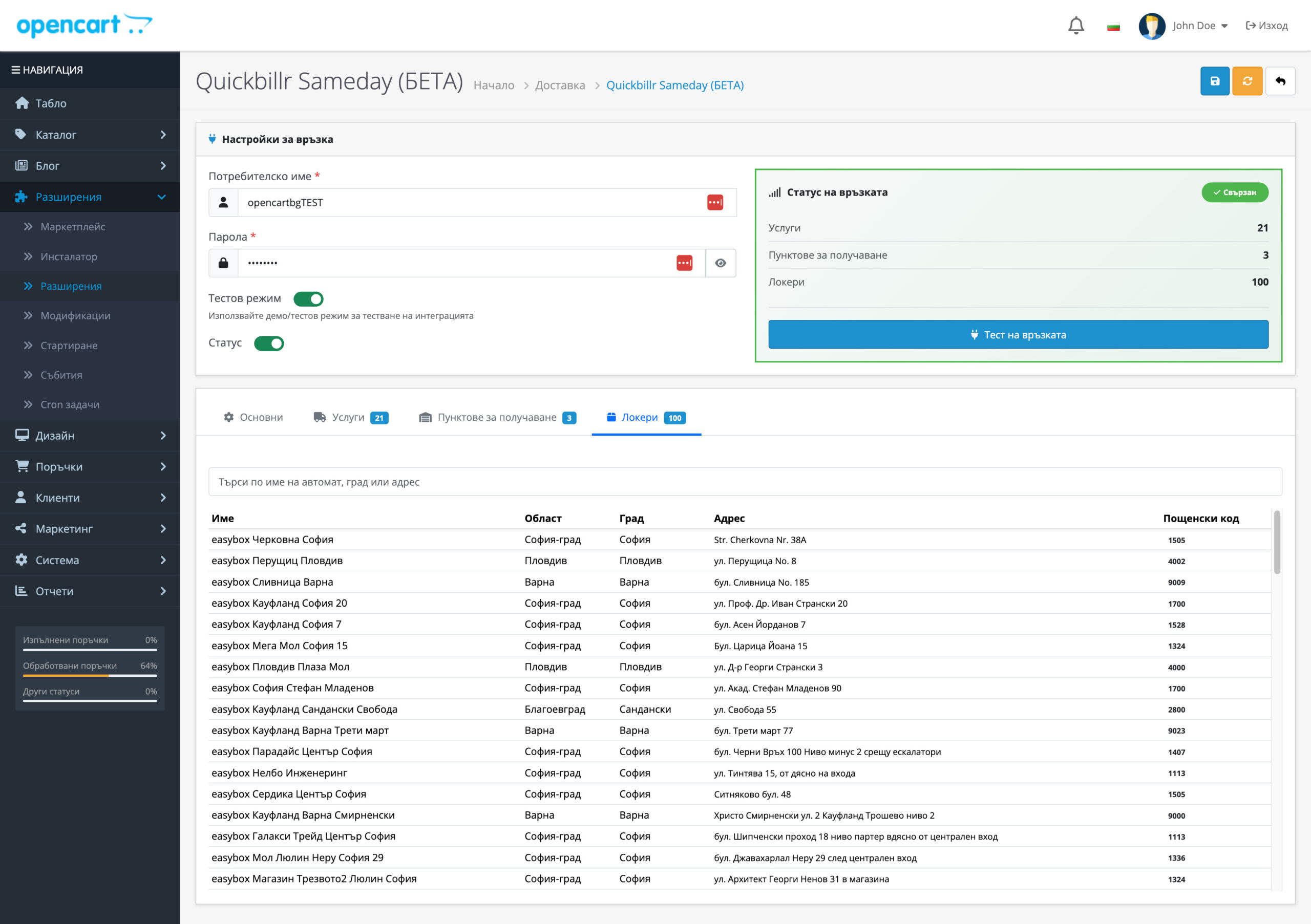Toggle the Статус switch off
The height and width of the screenshot is (924, 1311).
[x=269, y=343]
